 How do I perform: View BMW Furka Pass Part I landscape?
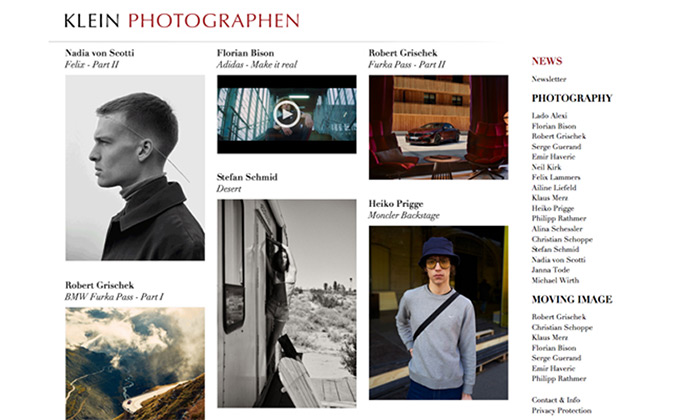[x=135, y=363]
